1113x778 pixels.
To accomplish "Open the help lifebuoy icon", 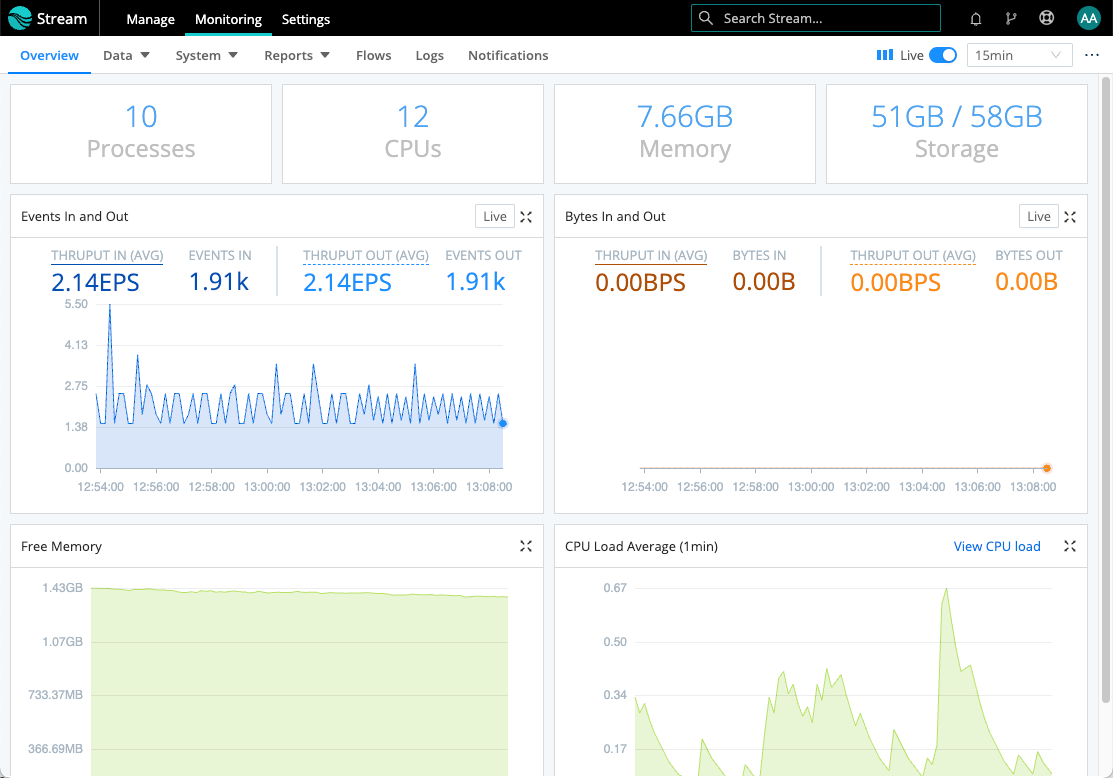I will [1047, 18].
